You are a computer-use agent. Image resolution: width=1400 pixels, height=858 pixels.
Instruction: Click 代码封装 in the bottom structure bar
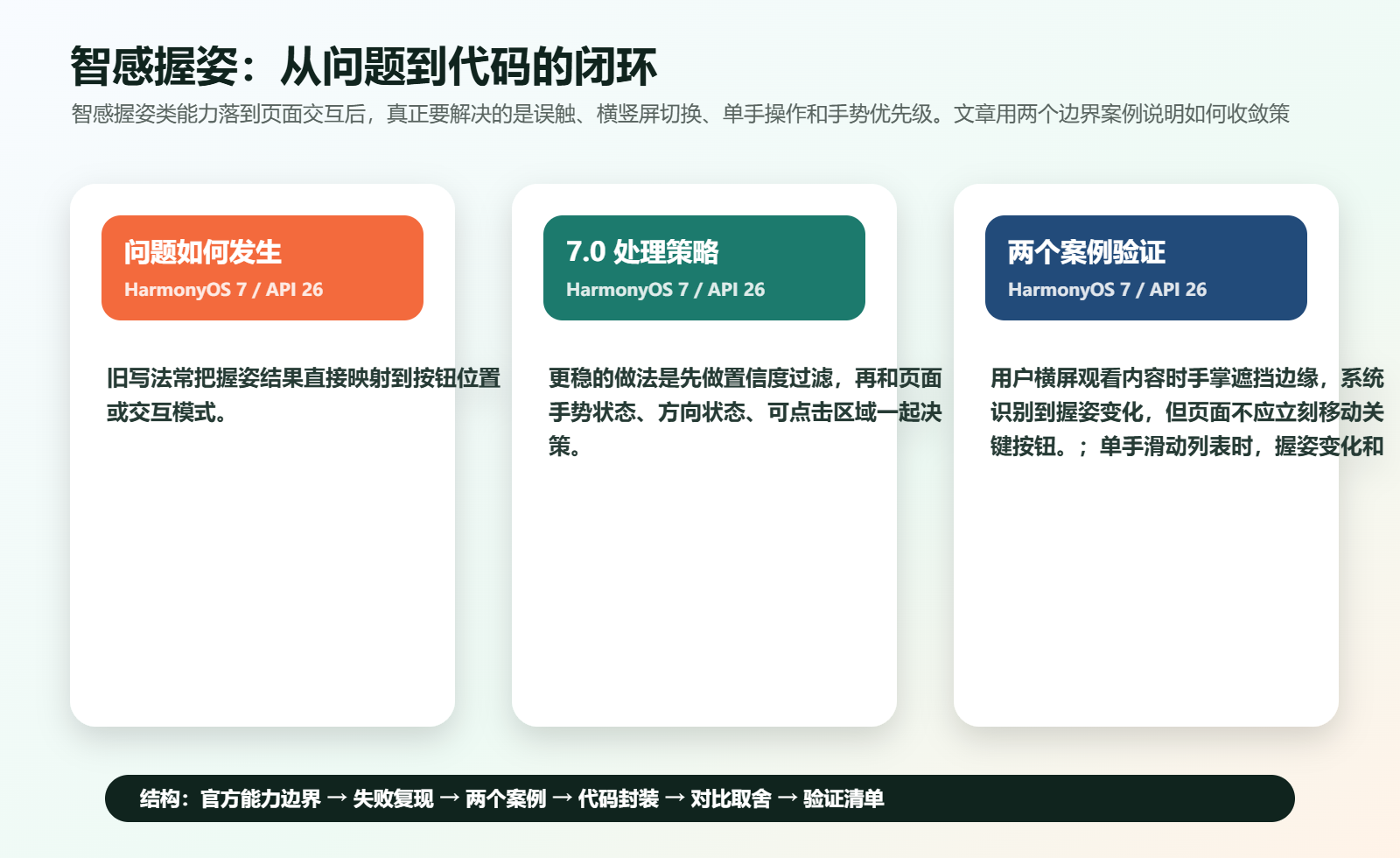tap(619, 798)
